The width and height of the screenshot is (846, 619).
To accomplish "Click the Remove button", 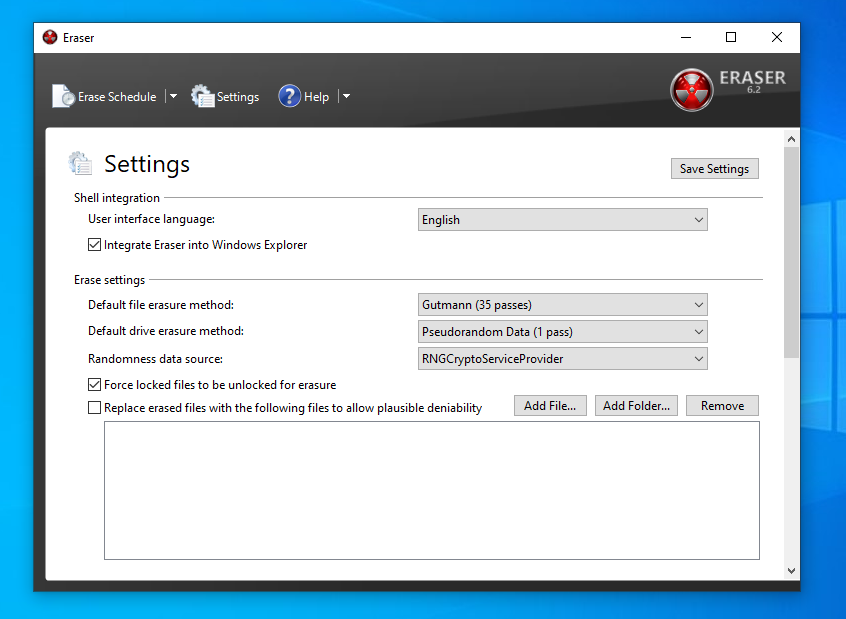I will pos(722,406).
